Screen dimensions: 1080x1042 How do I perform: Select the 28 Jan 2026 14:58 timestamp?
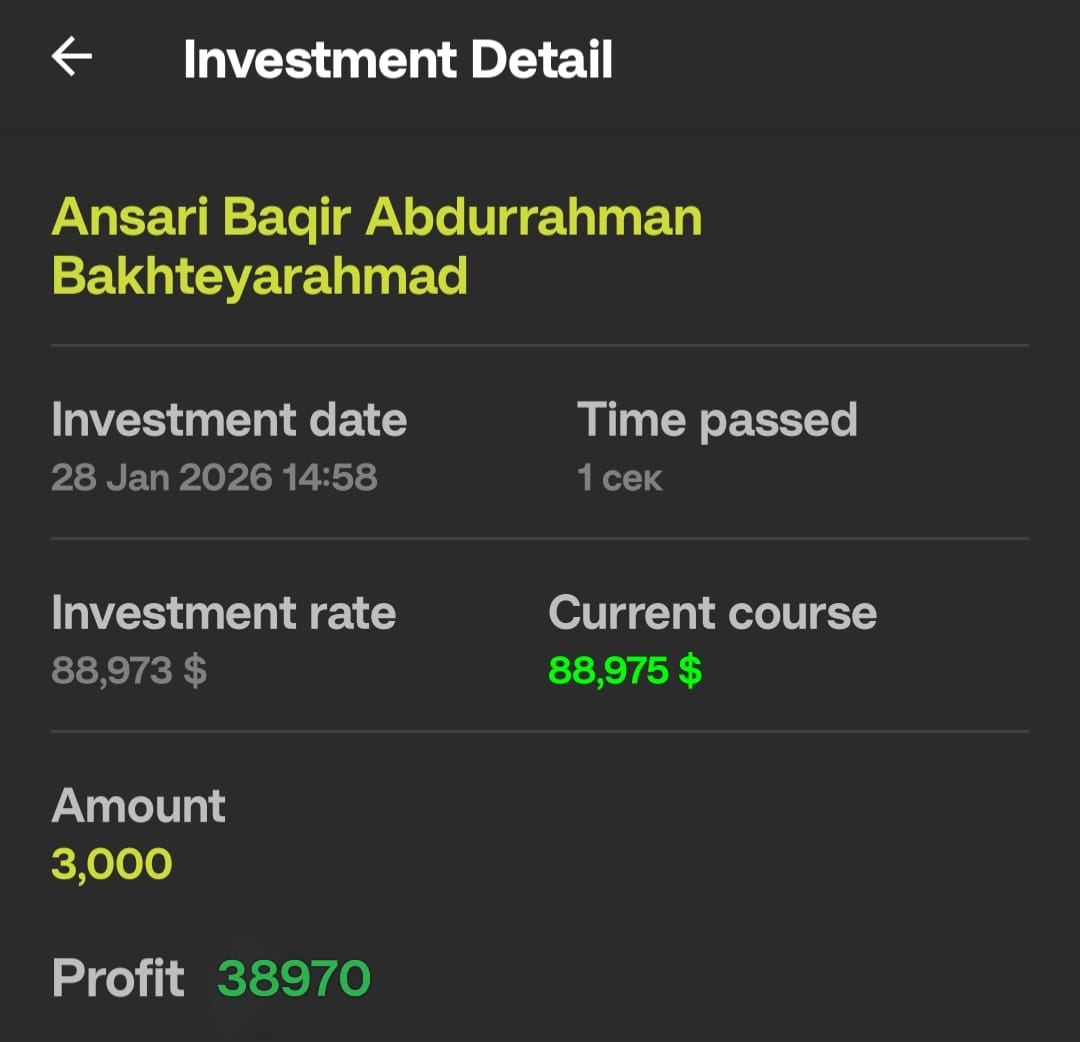214,477
